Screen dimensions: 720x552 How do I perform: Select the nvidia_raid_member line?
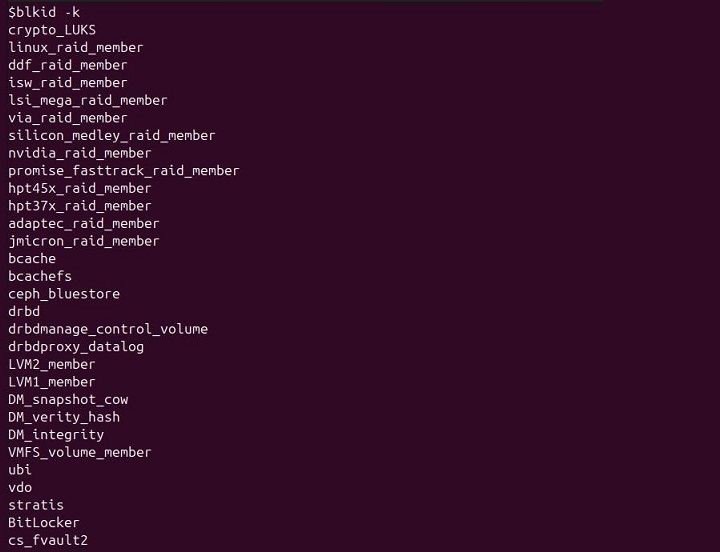point(80,153)
